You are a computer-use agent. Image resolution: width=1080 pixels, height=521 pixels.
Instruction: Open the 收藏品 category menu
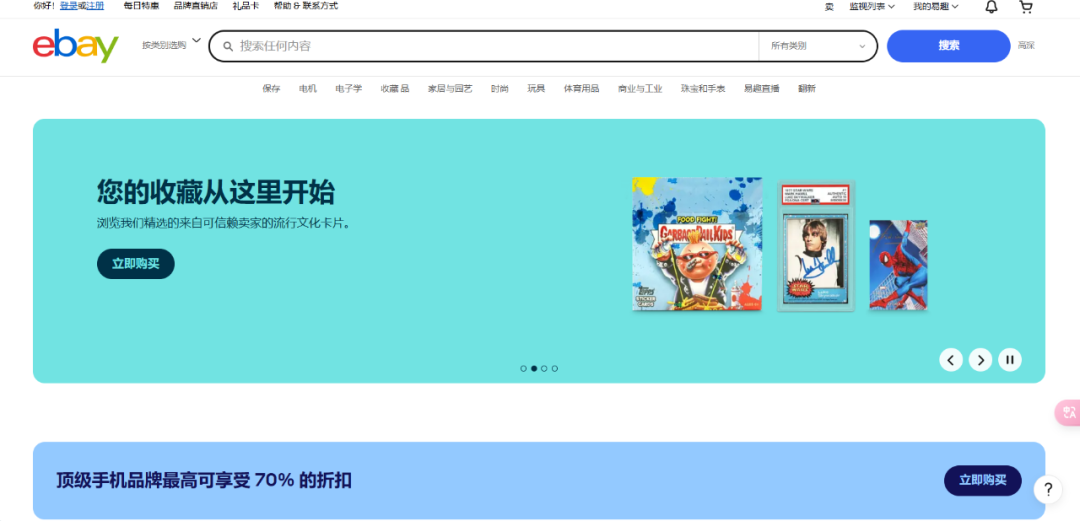click(395, 88)
